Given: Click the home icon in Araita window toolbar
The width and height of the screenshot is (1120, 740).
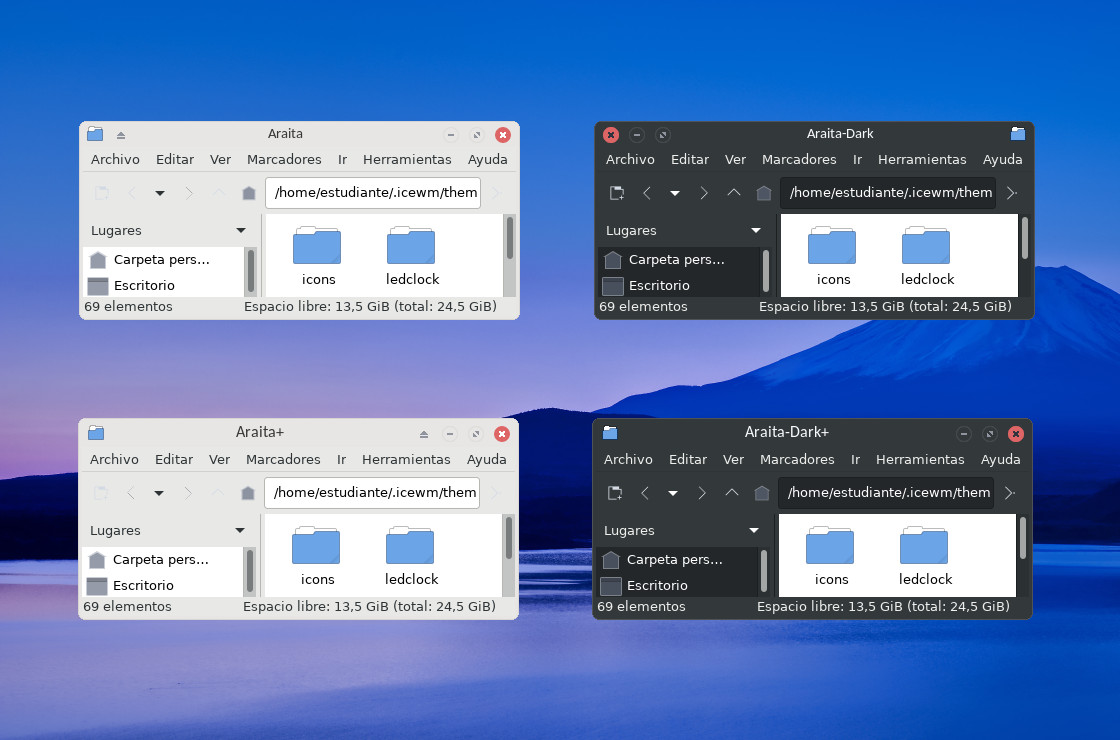Looking at the screenshot, I should pyautogui.click(x=249, y=193).
